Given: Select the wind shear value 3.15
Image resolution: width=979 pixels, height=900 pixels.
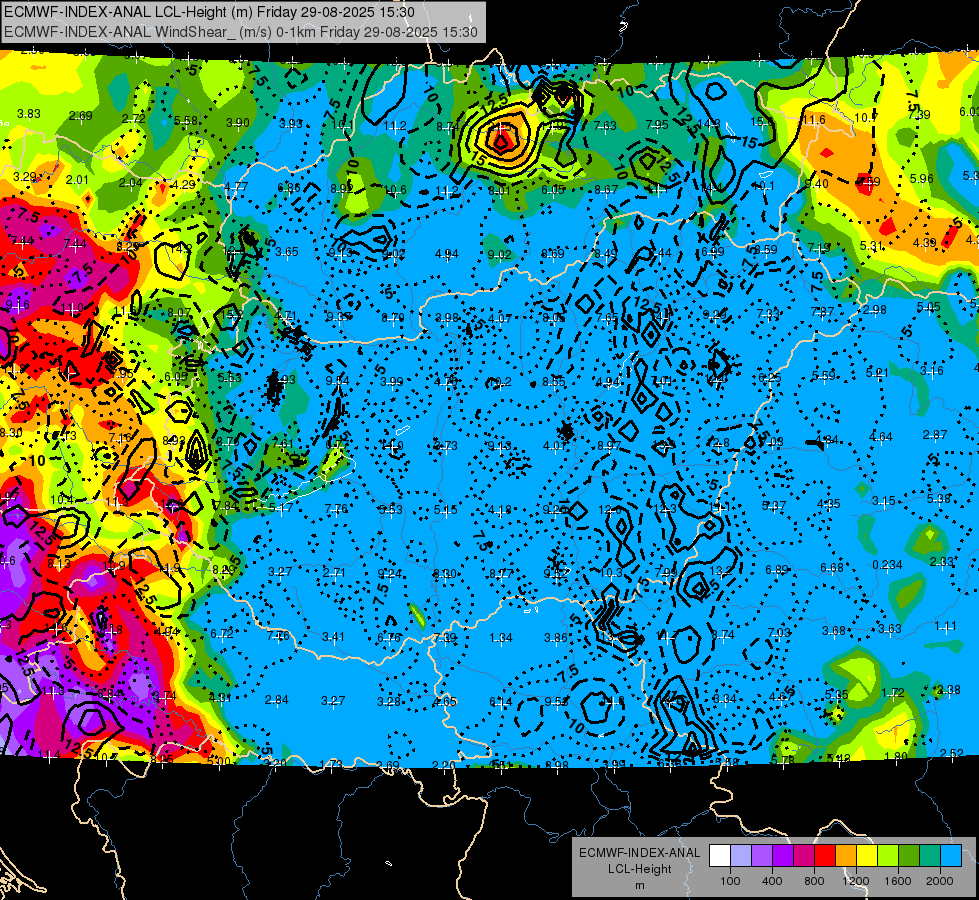Looking at the screenshot, I should [x=883, y=501].
